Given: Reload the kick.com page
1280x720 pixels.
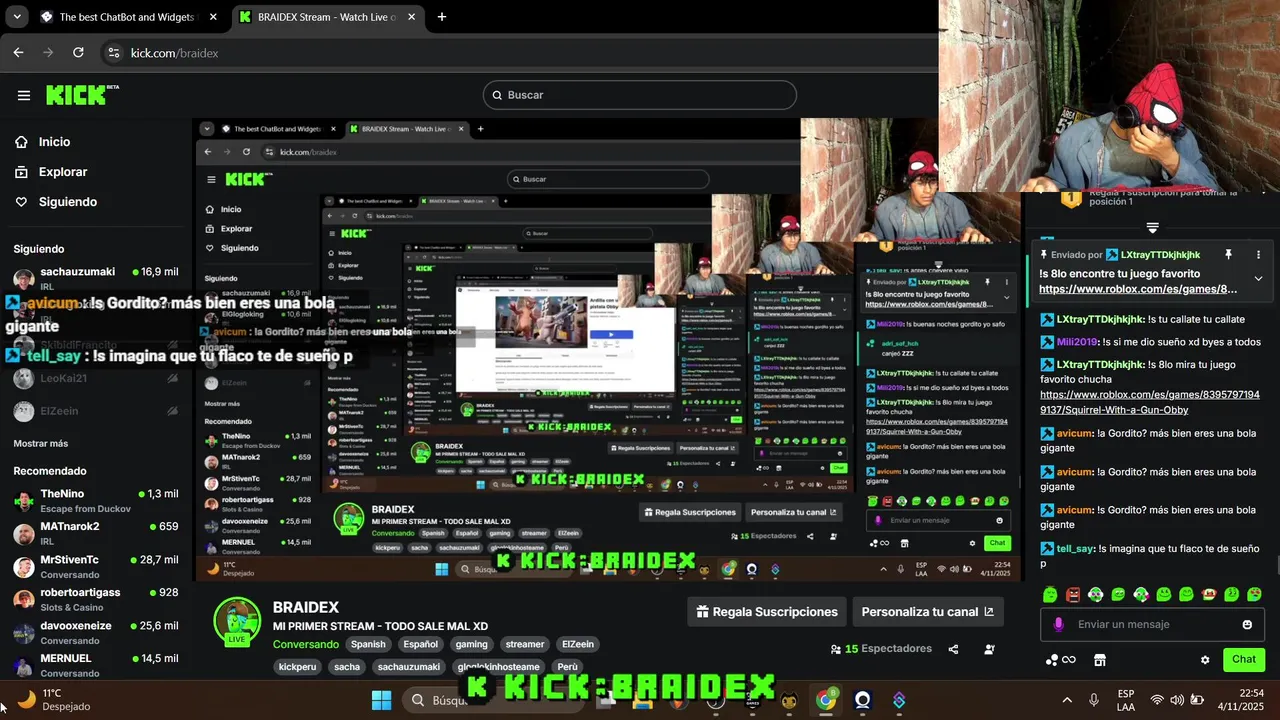Looking at the screenshot, I should 78,53.
